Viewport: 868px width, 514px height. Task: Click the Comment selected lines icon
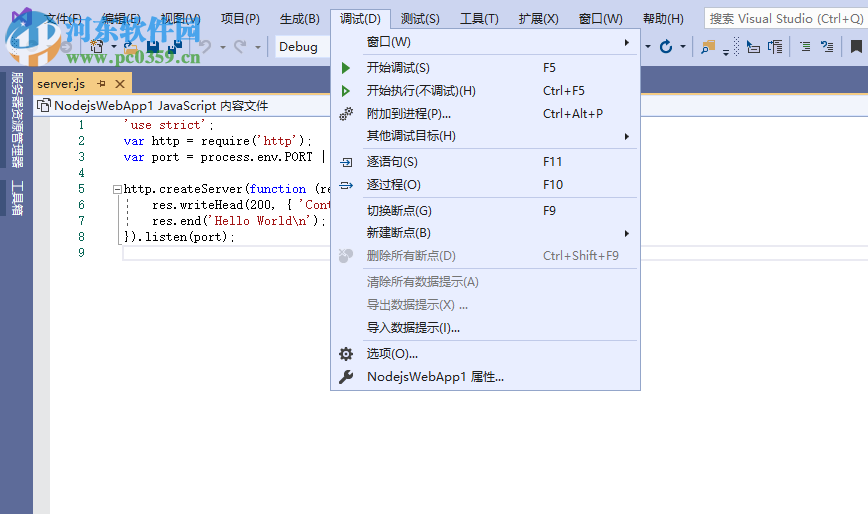tap(805, 47)
